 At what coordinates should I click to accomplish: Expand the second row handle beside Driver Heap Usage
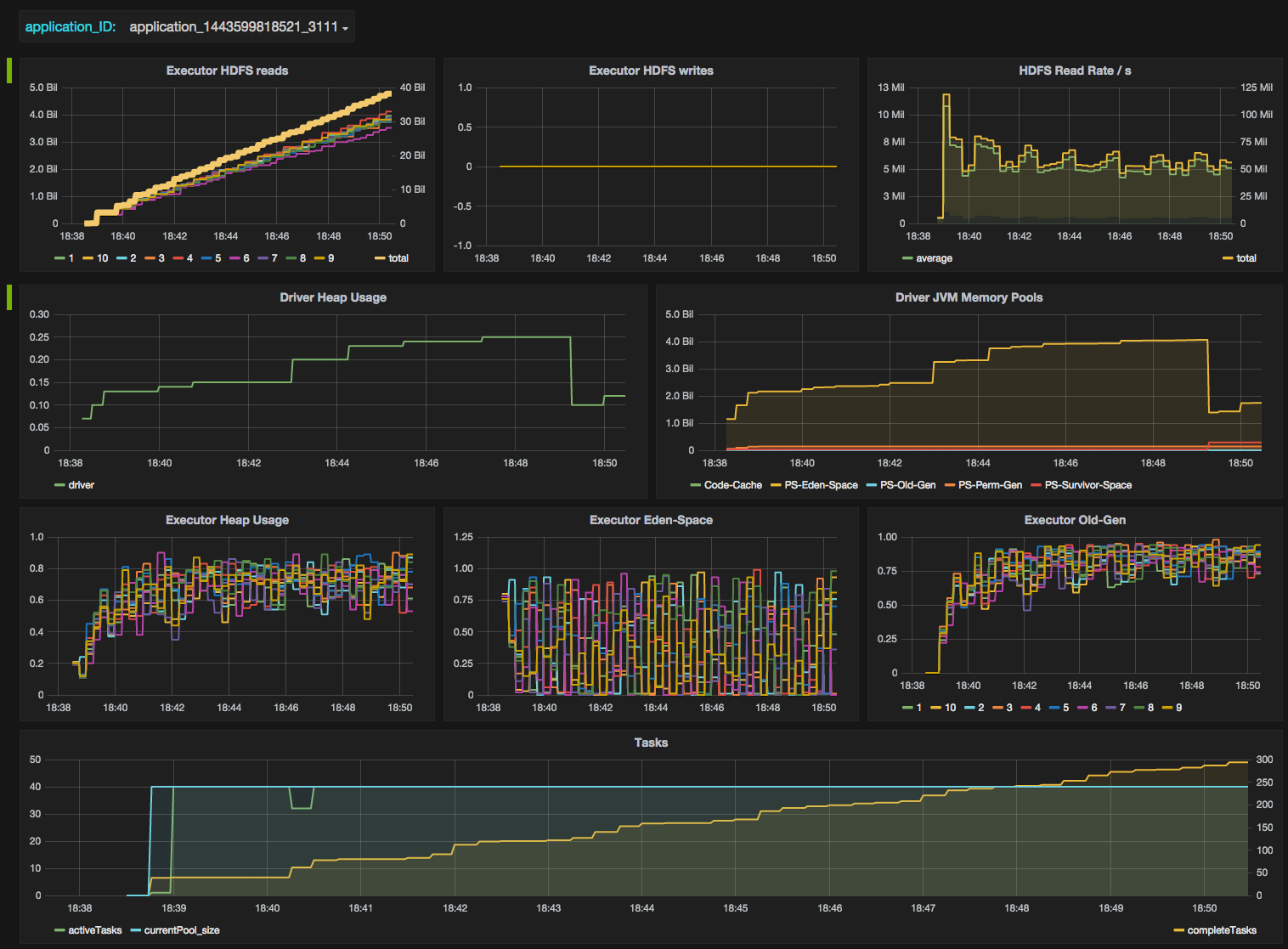[x=9, y=297]
